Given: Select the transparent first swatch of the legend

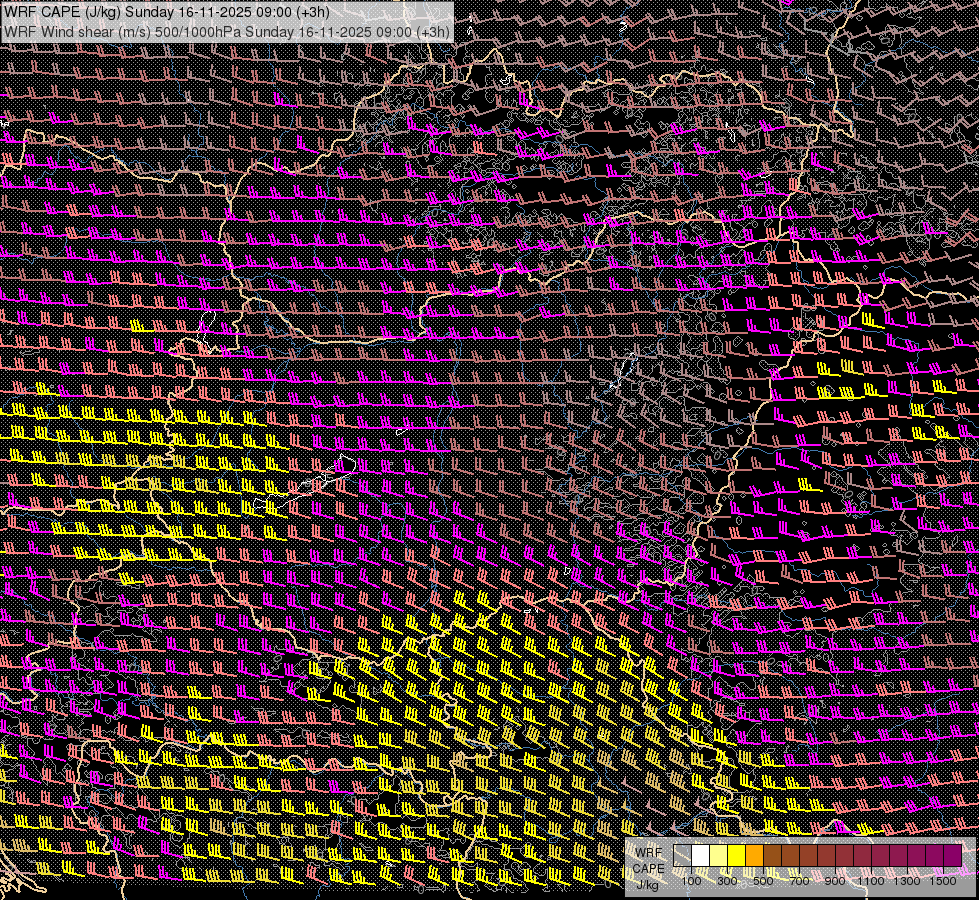Looking at the screenshot, I should pos(683,856).
